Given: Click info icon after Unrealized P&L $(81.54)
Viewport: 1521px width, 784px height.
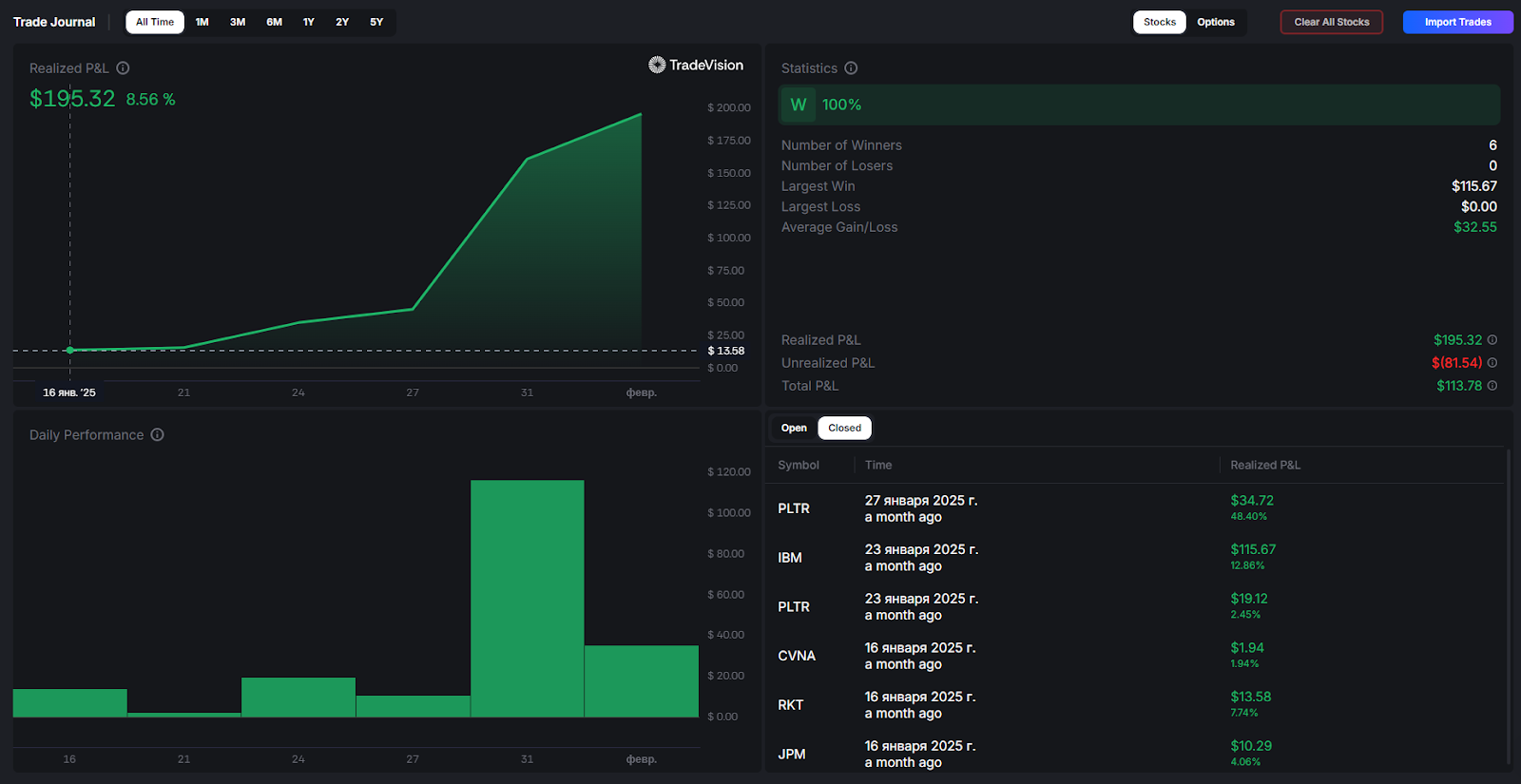Looking at the screenshot, I should (x=1492, y=363).
